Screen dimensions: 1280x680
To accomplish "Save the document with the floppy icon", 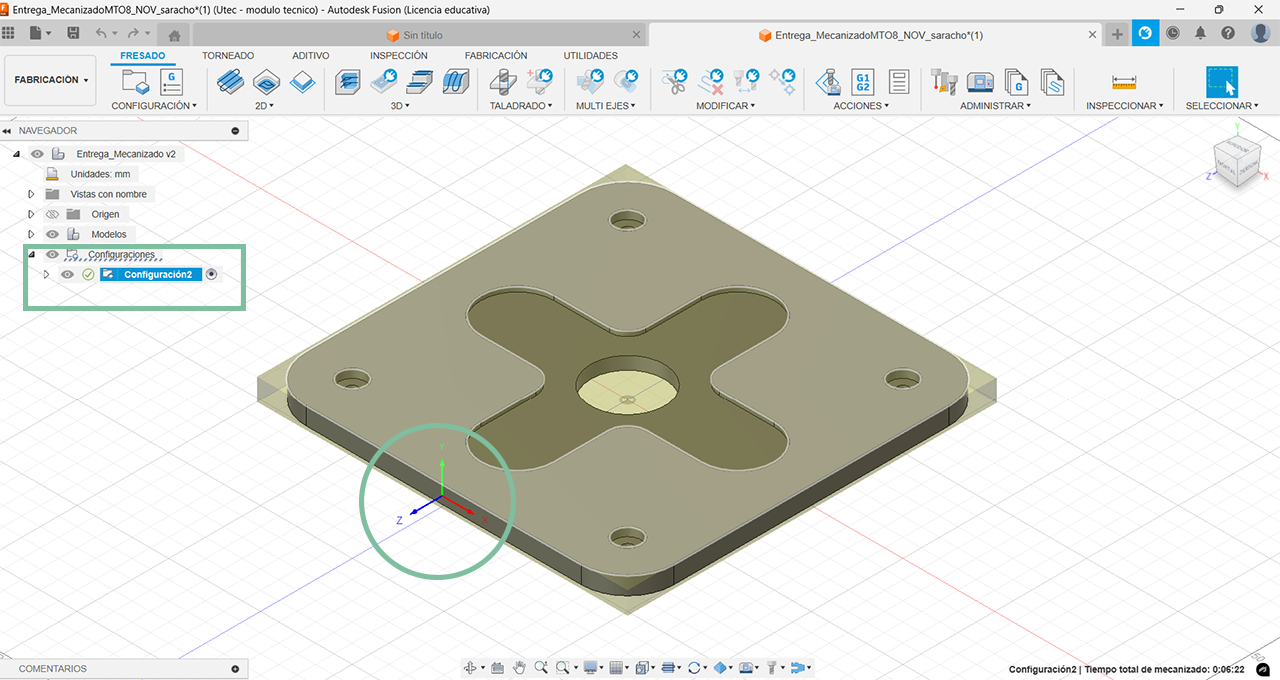I will [x=73, y=33].
